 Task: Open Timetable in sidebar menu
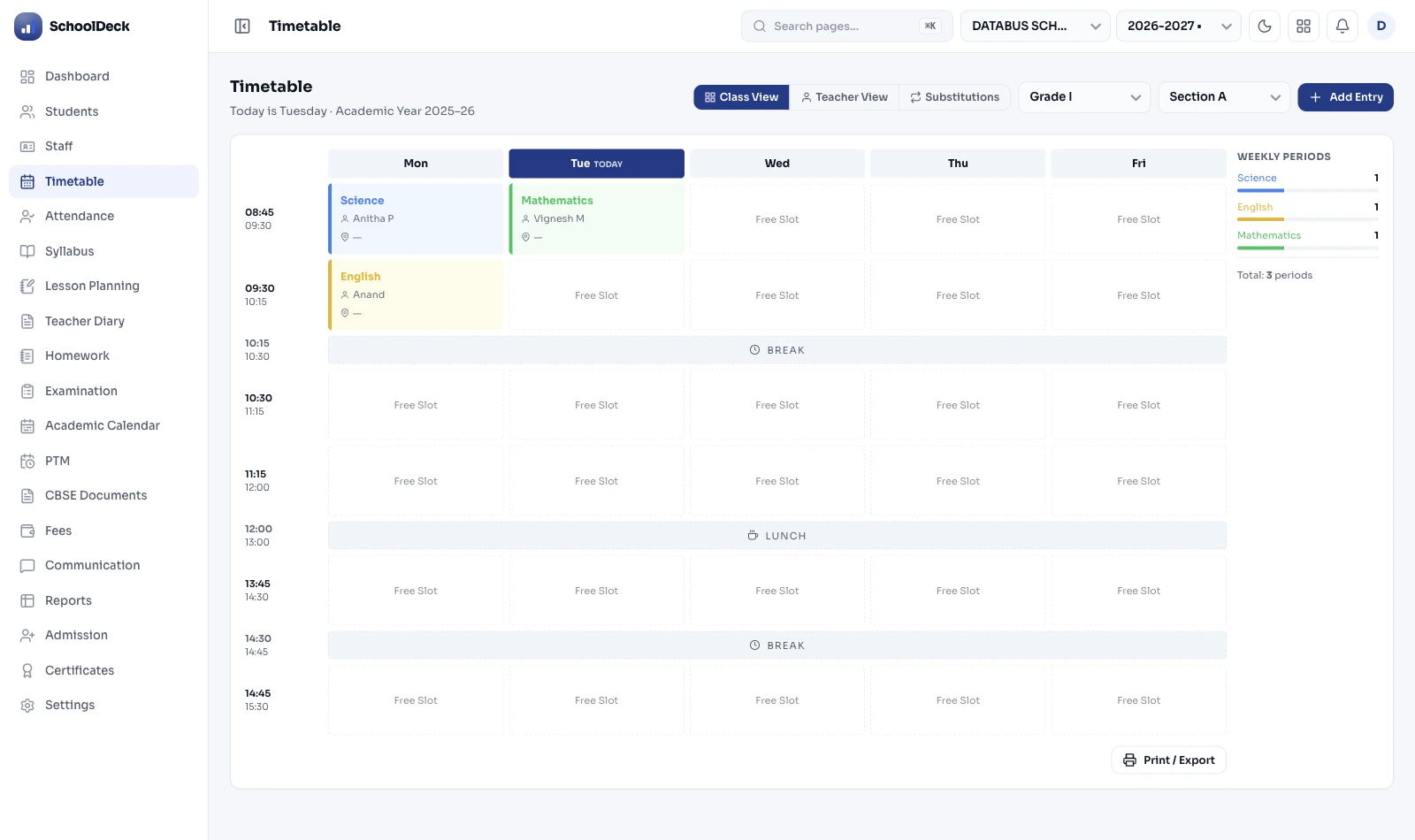pyautogui.click(x=104, y=181)
